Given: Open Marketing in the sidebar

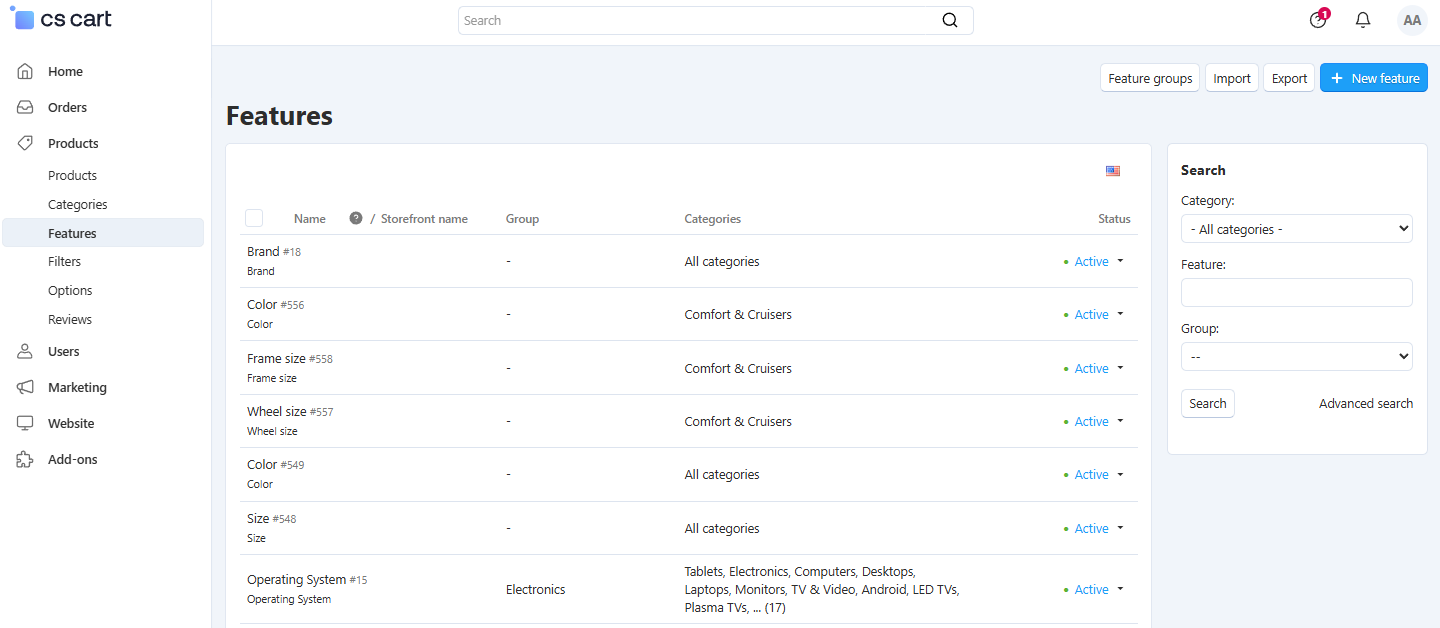Looking at the screenshot, I should point(77,387).
